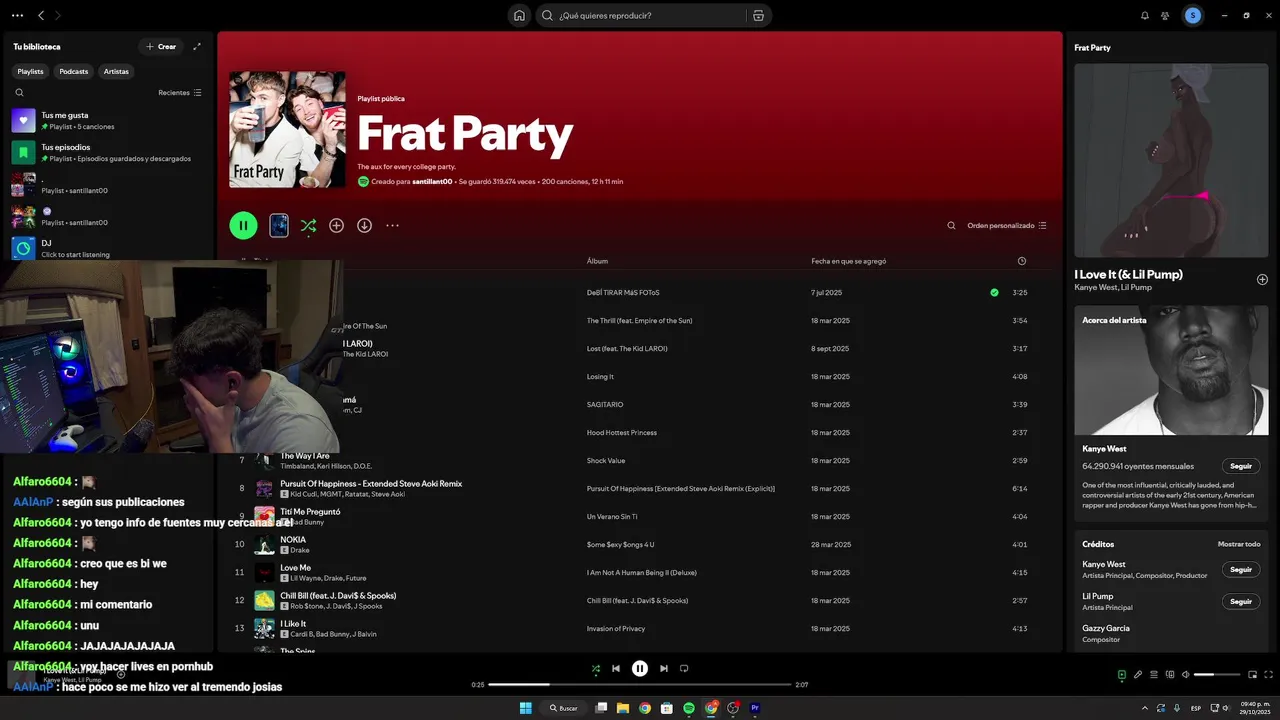Seek on the playback progress bar
This screenshot has height=720, width=1280.
click(x=640, y=685)
